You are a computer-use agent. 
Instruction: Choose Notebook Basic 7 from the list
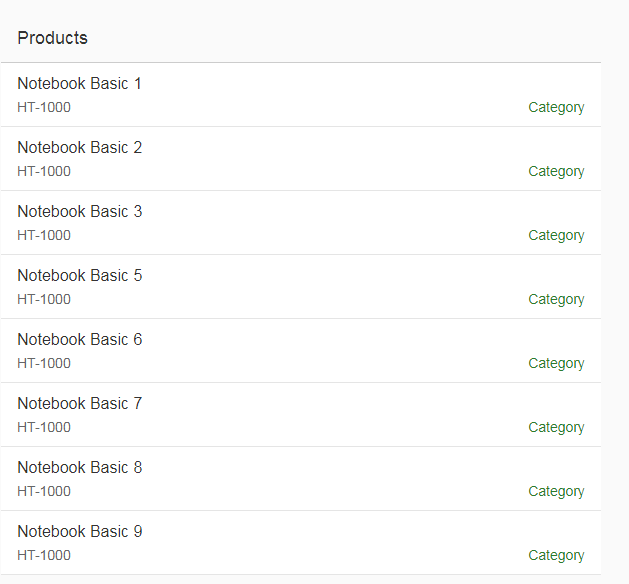pos(80,404)
